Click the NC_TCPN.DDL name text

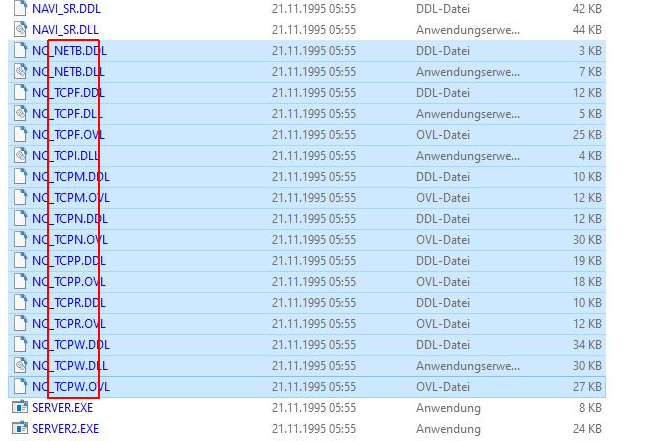tap(70, 219)
